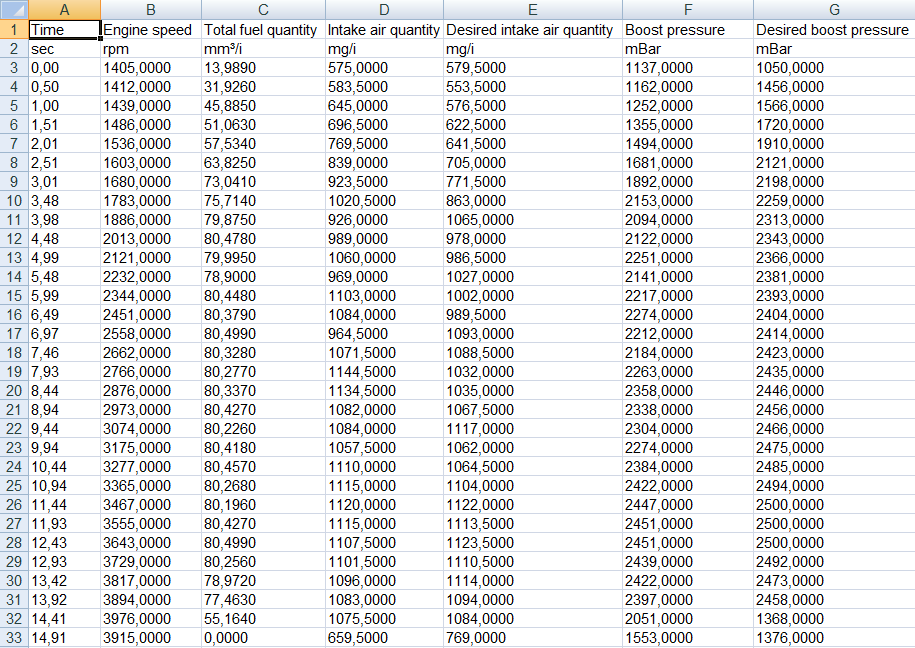915x648 pixels.
Task: Click fuel quantity cell 80,4570
Action: click(x=263, y=467)
